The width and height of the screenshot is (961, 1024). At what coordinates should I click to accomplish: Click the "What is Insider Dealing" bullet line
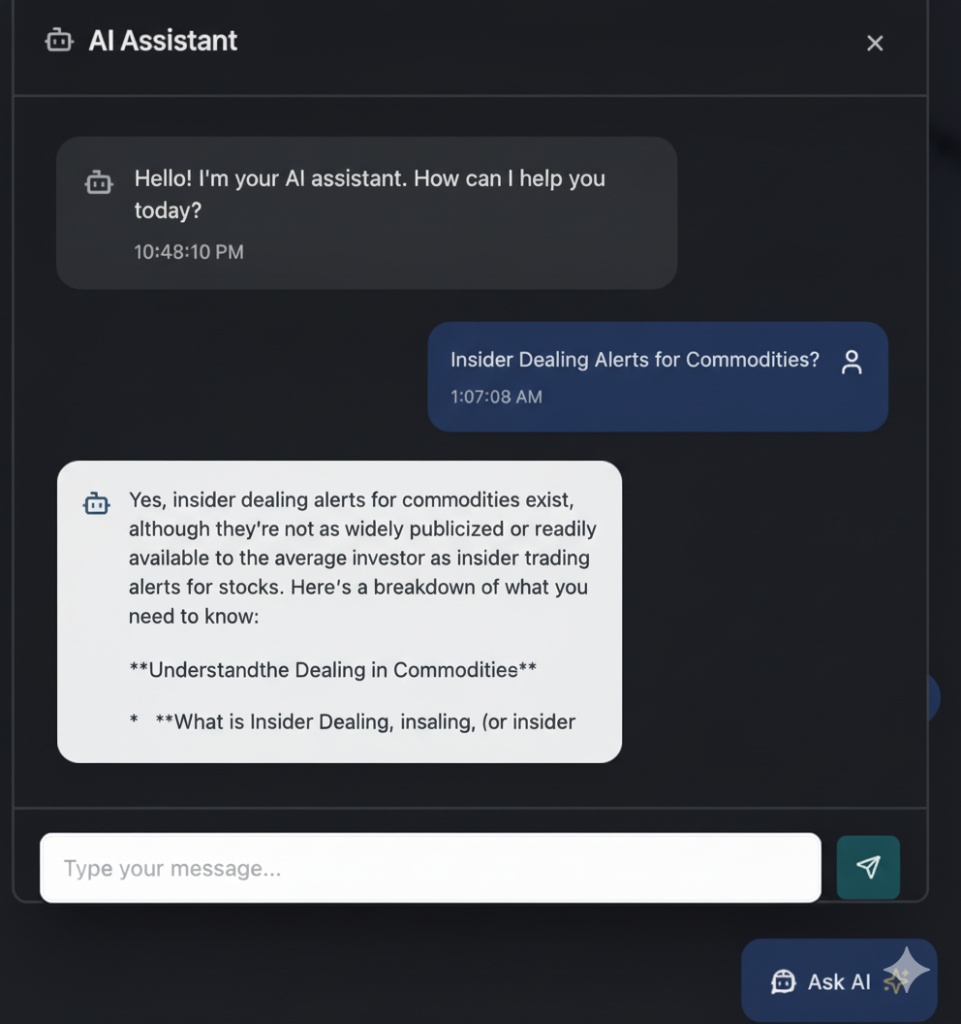[x=364, y=721]
